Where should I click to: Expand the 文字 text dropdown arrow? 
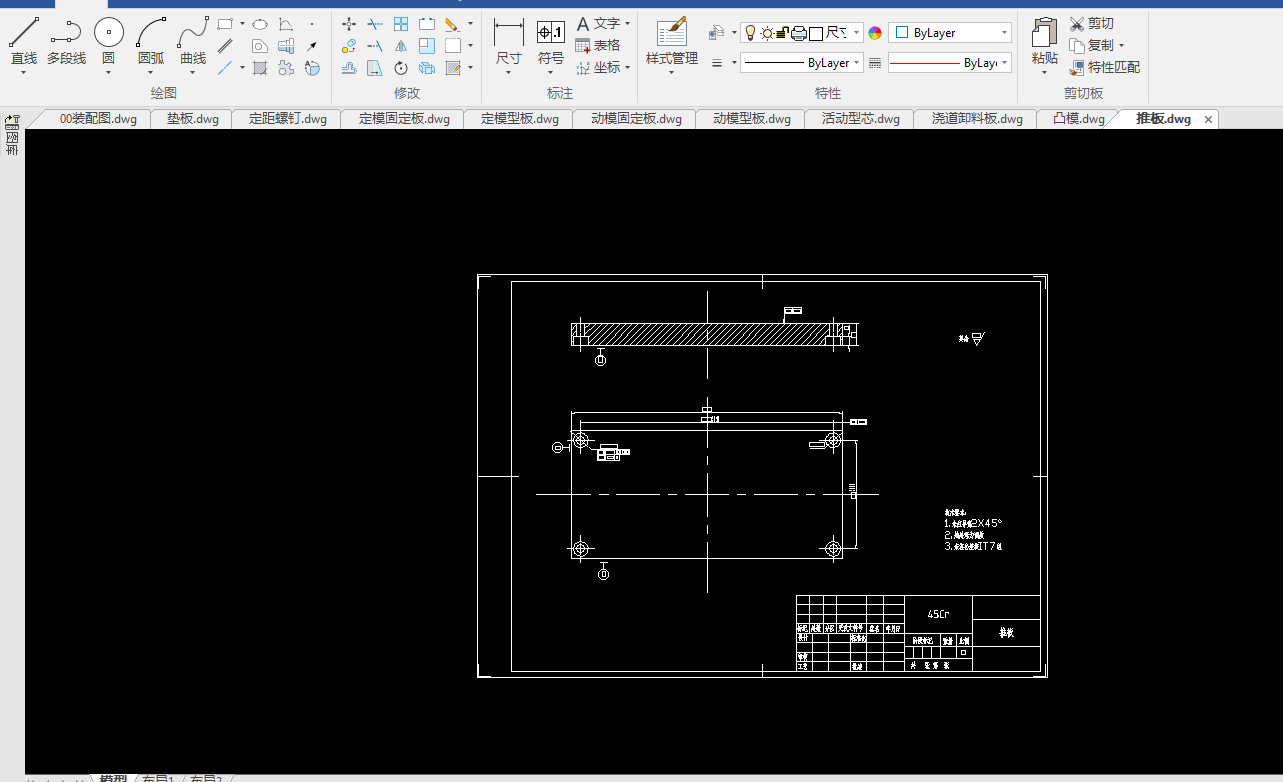pos(628,23)
